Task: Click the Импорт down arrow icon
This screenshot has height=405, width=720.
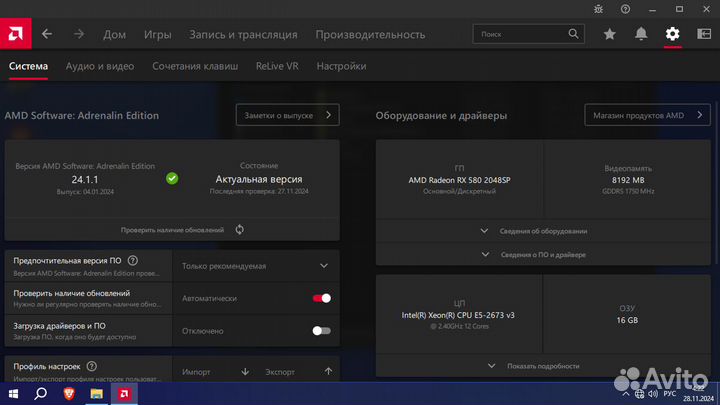Action: [245, 371]
